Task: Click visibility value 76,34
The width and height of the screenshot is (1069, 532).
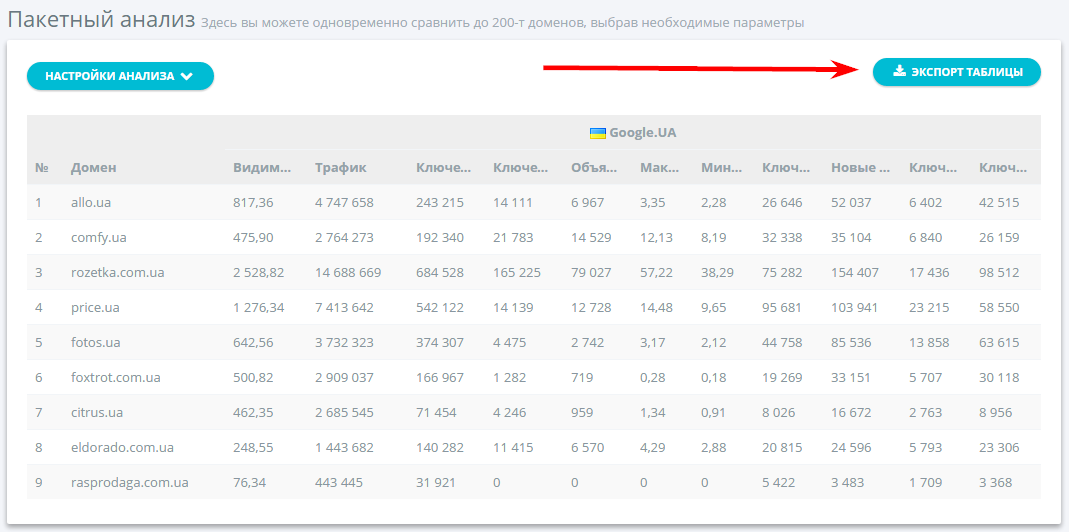Action: tap(250, 482)
